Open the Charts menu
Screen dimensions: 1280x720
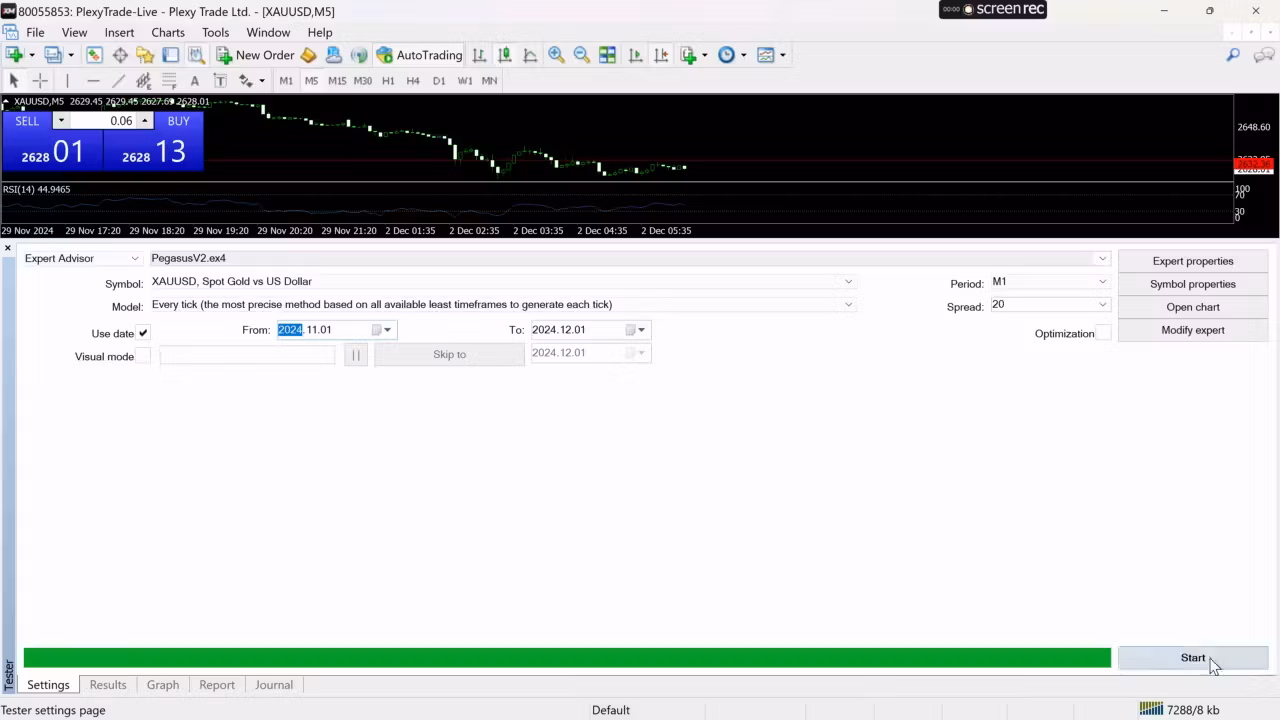167,32
